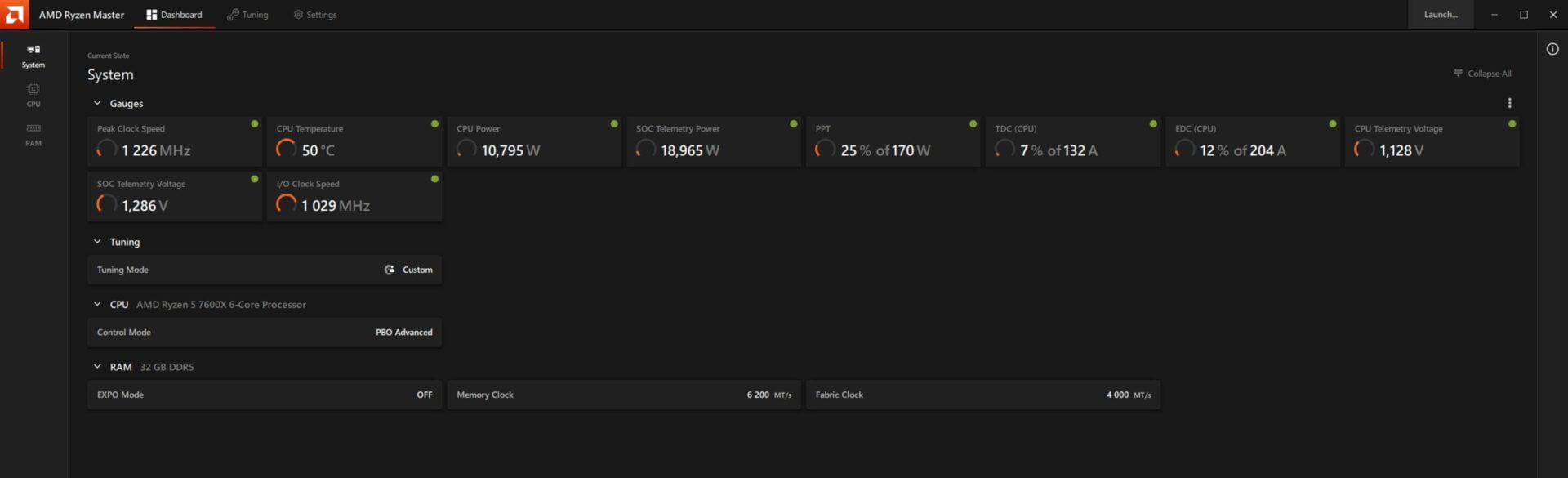Open the CPU sidebar view
The image size is (1568, 478).
33,95
